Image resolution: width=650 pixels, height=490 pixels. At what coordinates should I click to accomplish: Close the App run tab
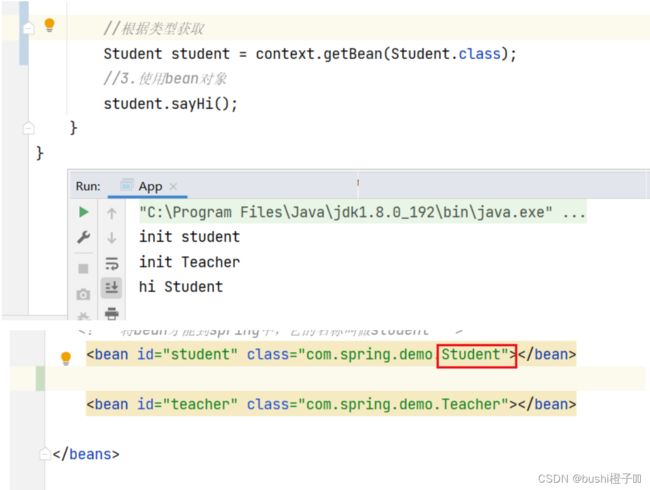[x=173, y=187]
